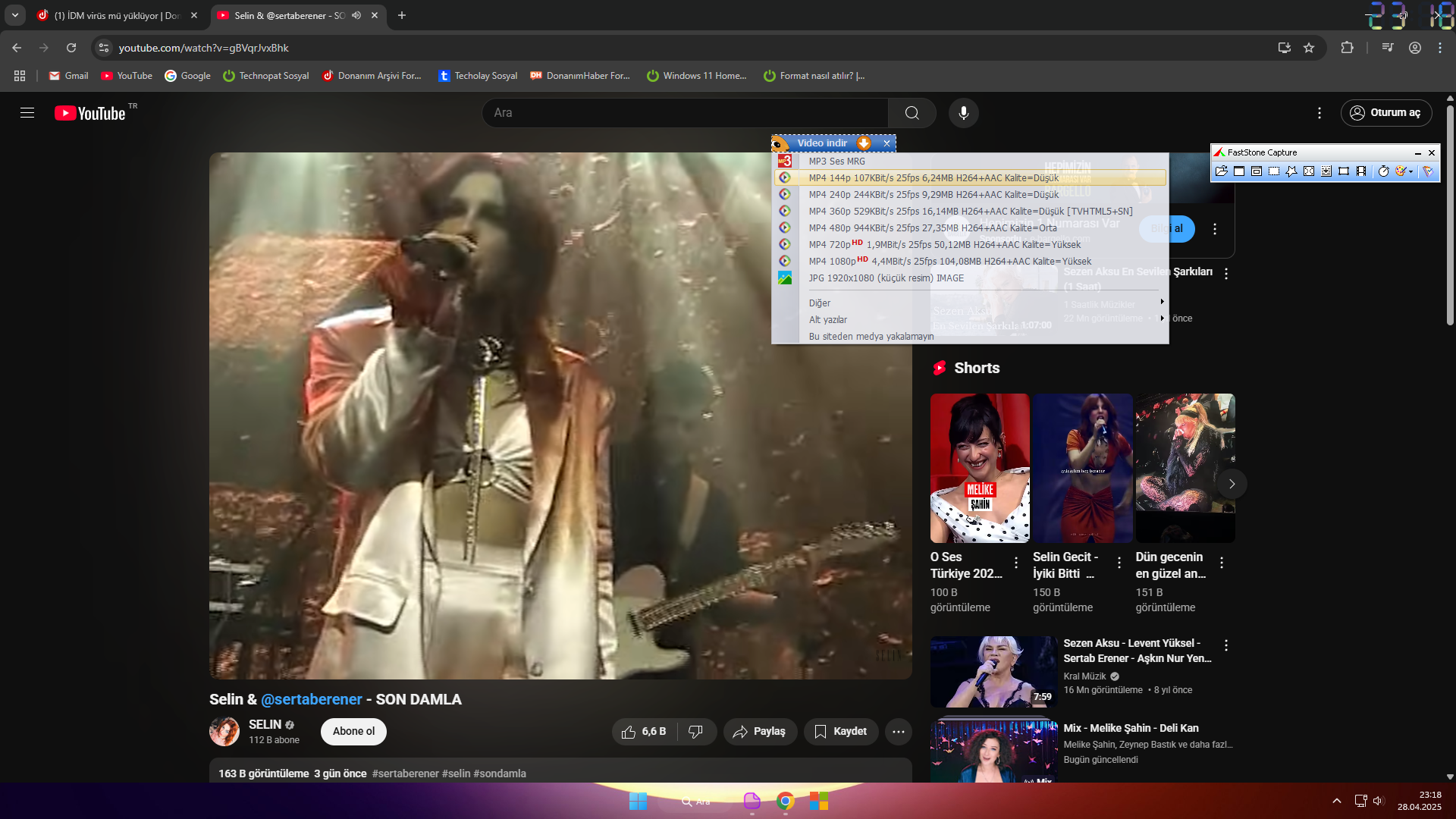
Task: Click the dislike thumbs-down icon
Action: pos(695,732)
